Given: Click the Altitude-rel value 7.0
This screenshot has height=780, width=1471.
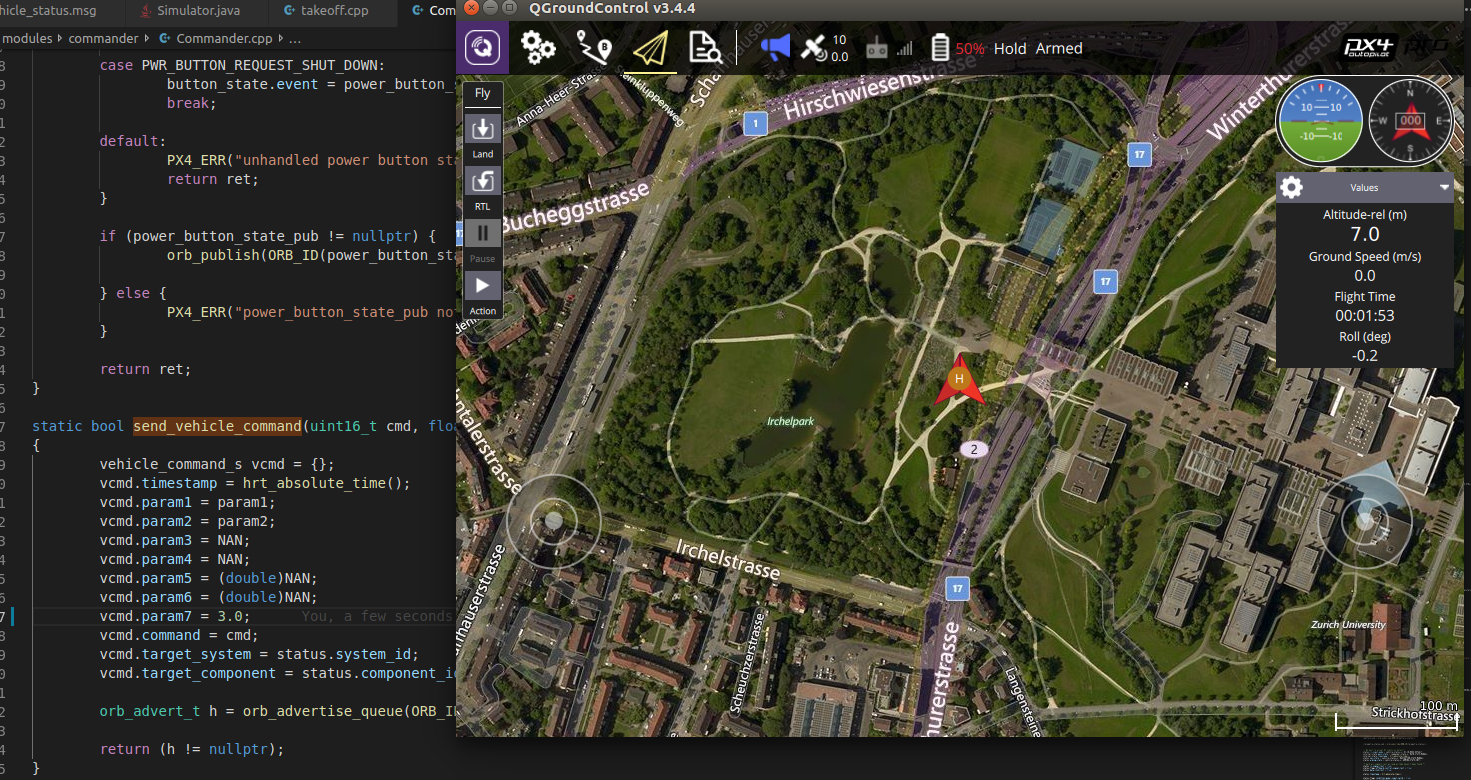Looking at the screenshot, I should [1365, 234].
